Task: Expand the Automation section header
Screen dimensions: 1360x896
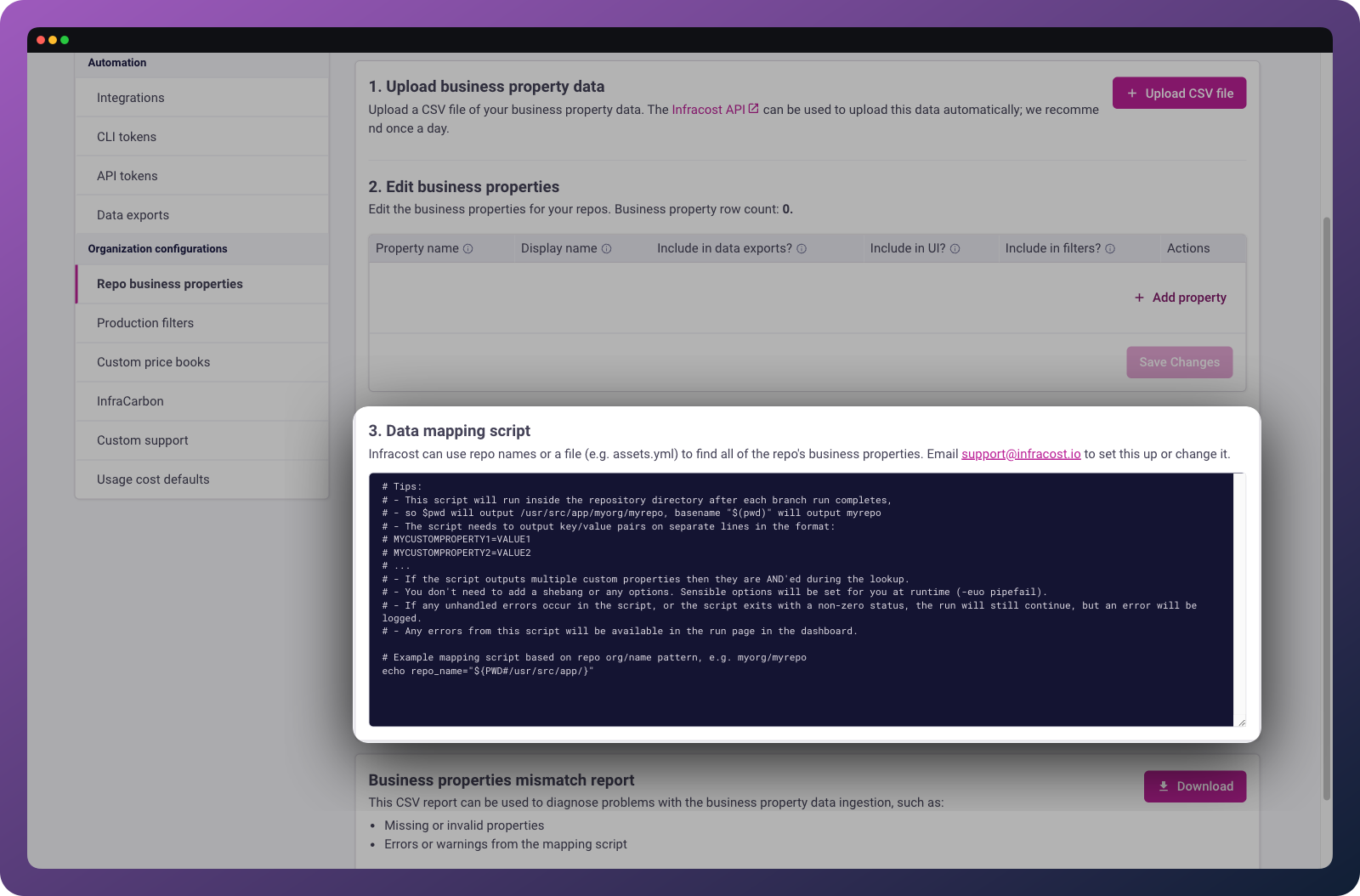Action: 117,62
